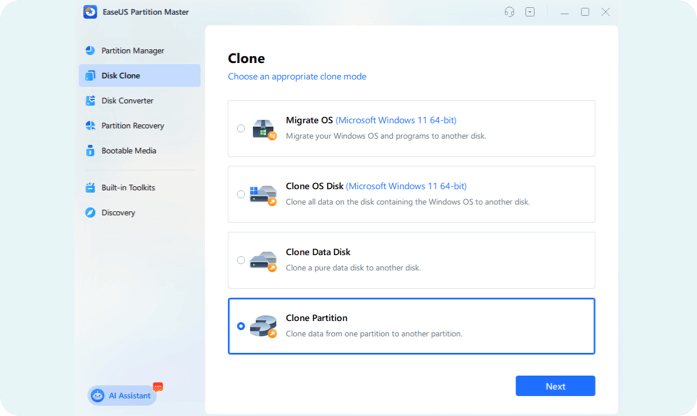Click the Next button

coord(555,386)
